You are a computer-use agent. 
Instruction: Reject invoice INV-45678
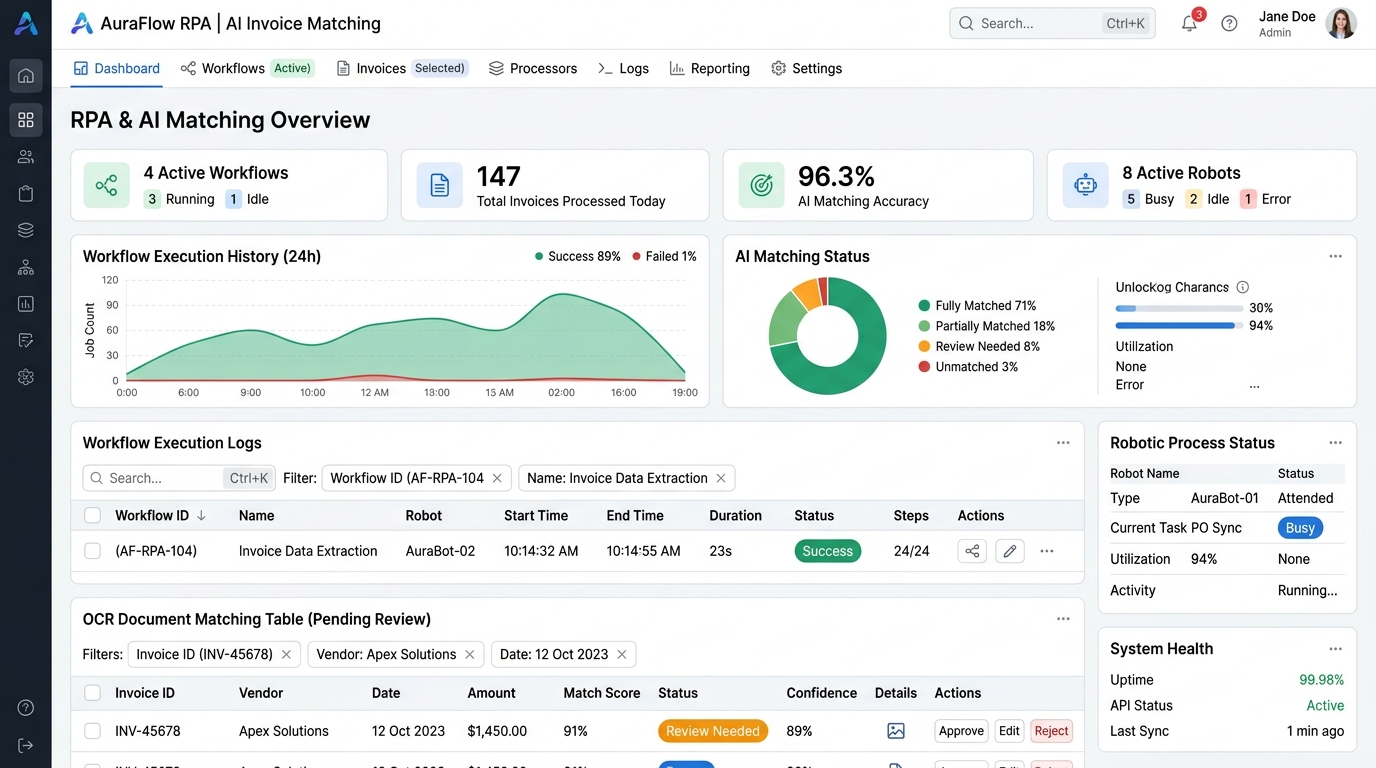[1051, 731]
